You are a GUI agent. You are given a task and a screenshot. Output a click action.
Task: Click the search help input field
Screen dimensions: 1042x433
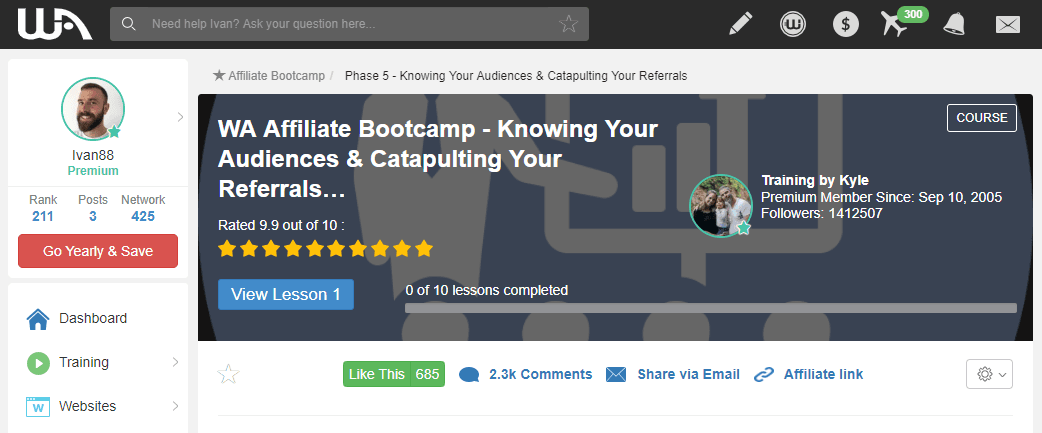pos(349,24)
